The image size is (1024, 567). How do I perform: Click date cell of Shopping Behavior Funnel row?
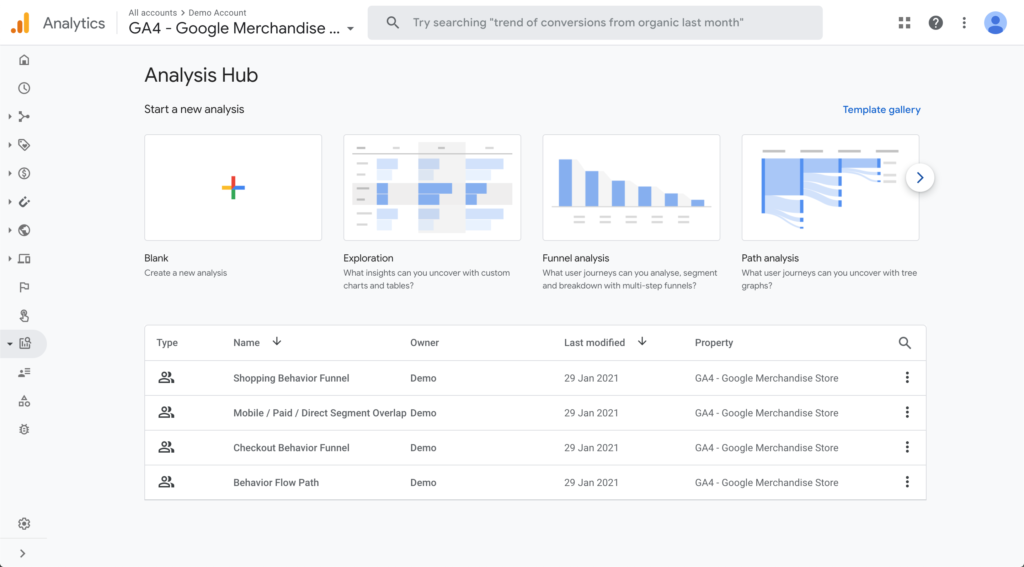(x=591, y=378)
